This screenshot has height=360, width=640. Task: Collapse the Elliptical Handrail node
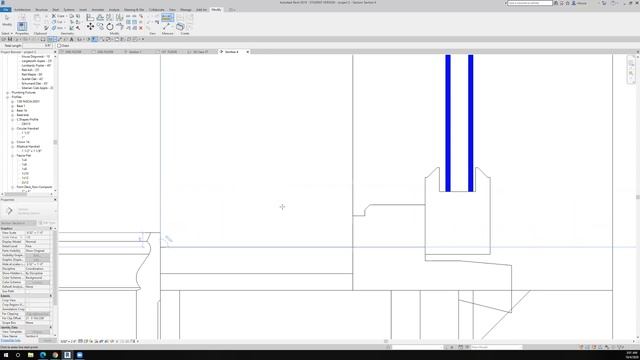pyautogui.click(x=13, y=147)
